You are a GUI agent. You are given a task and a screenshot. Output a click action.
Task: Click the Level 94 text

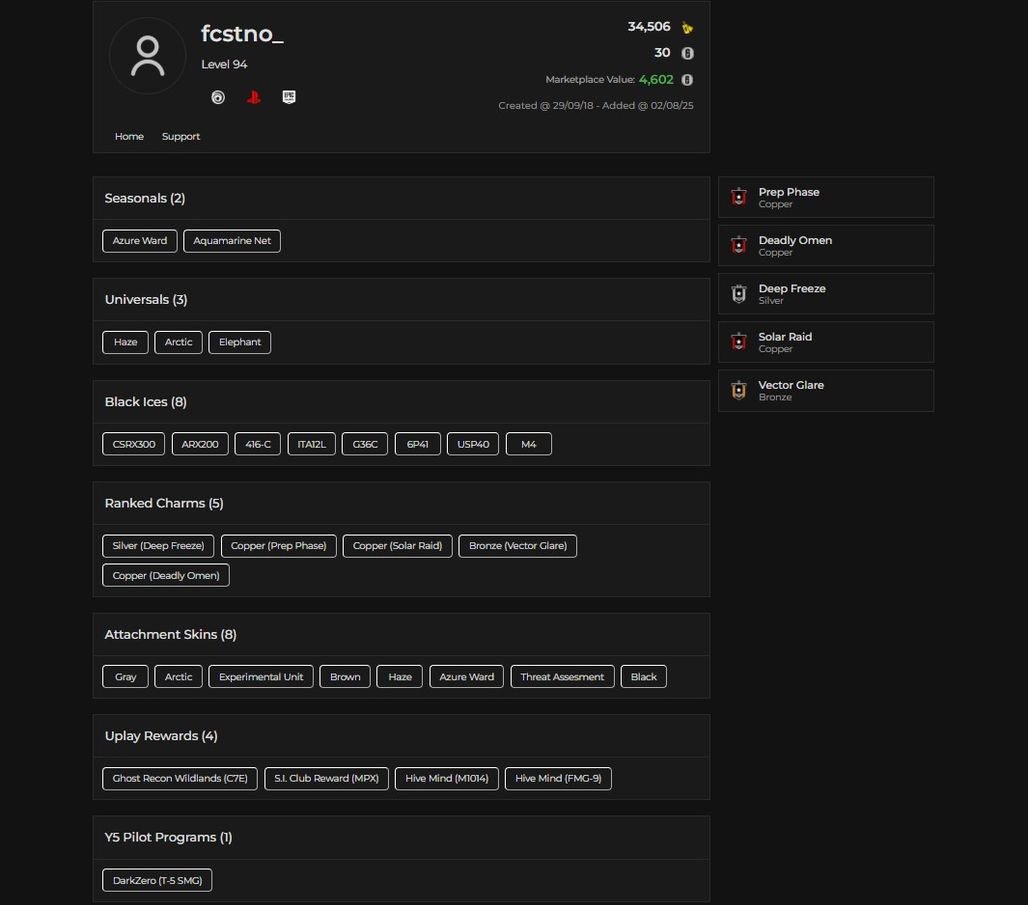click(224, 64)
